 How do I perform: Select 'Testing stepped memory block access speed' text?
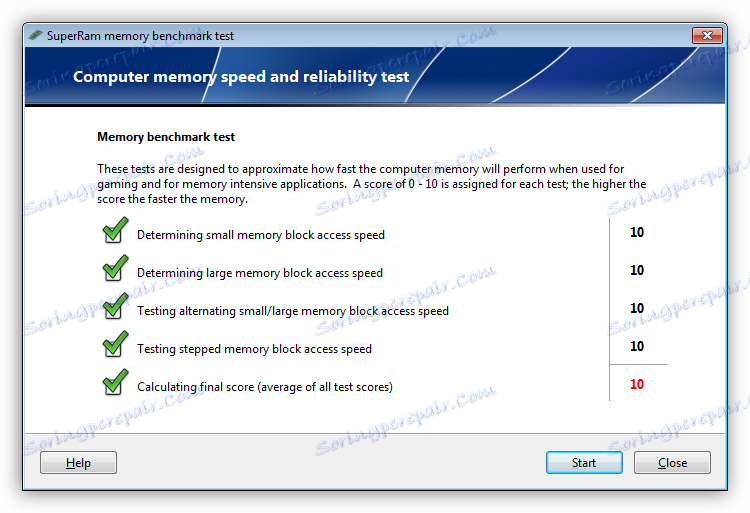[x=254, y=349]
